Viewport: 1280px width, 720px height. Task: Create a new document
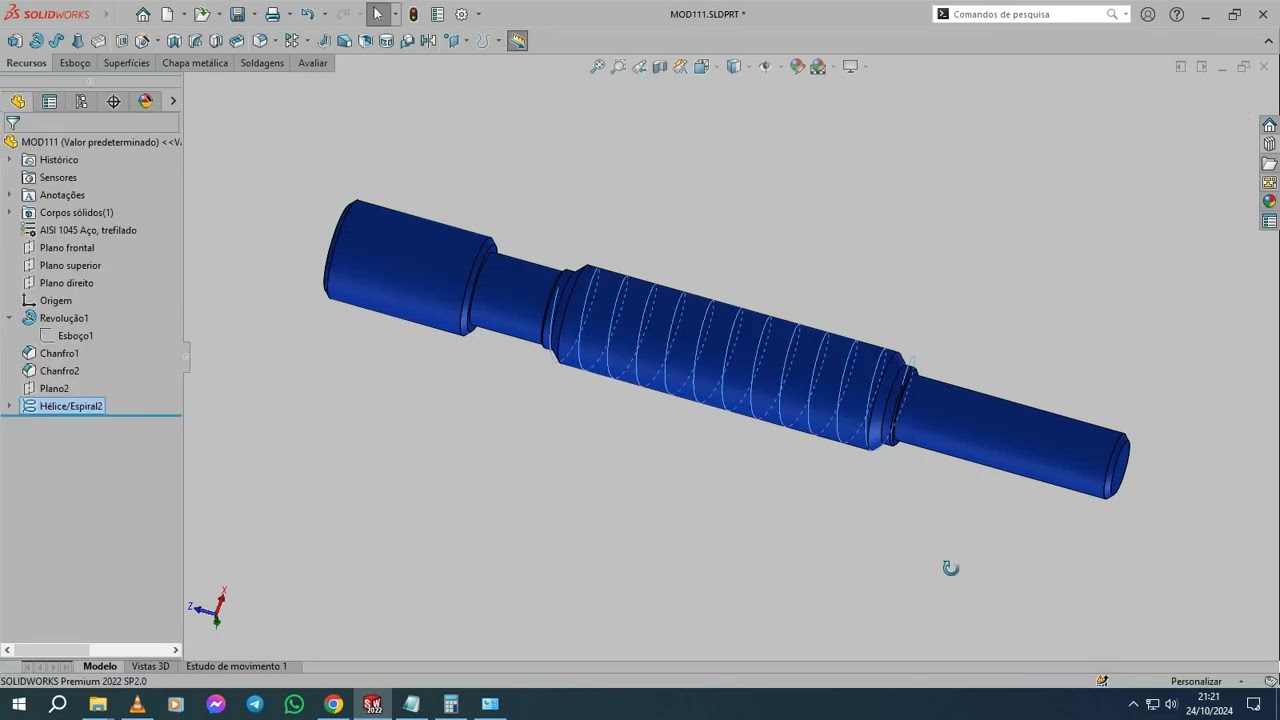(x=168, y=14)
